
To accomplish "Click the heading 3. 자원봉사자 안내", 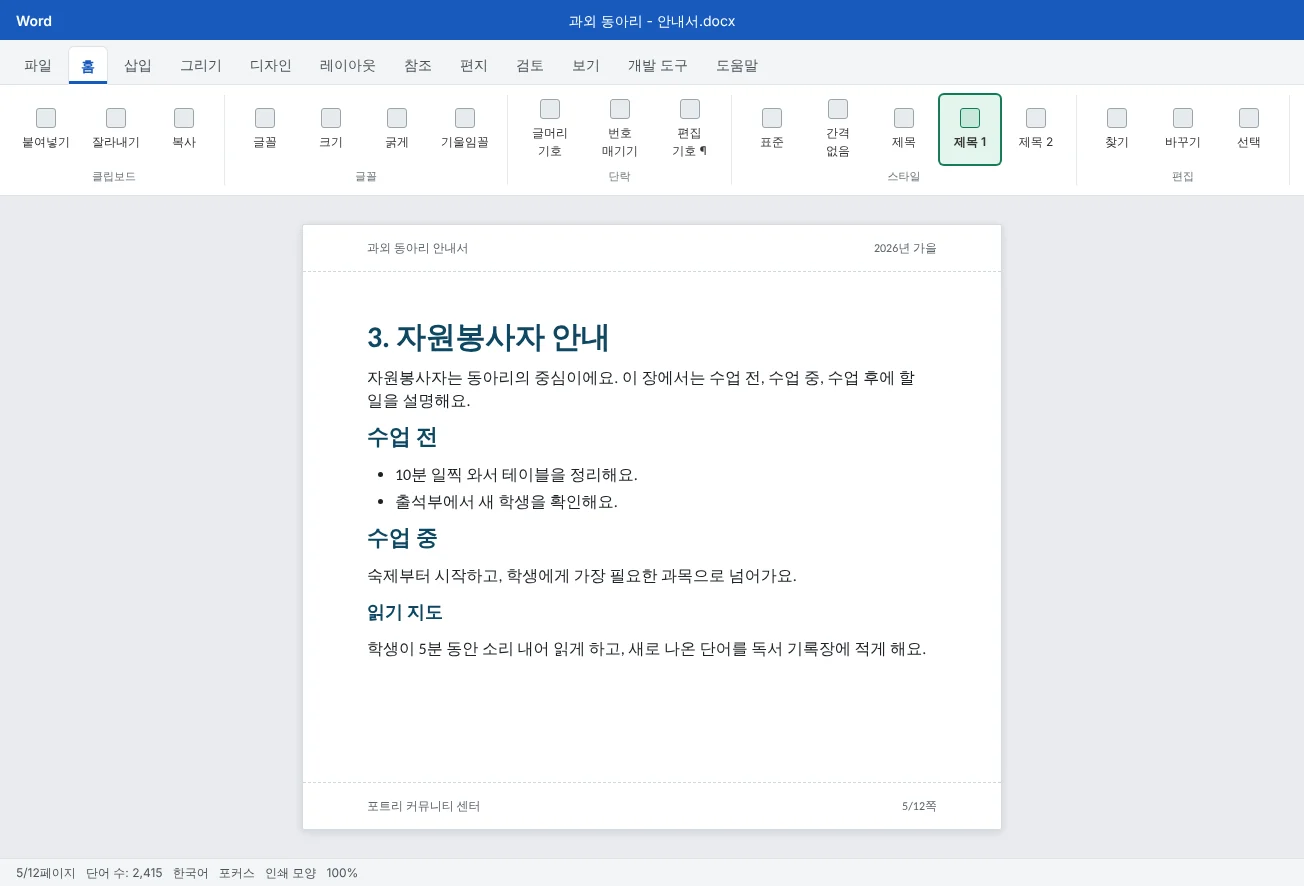I will click(488, 338).
